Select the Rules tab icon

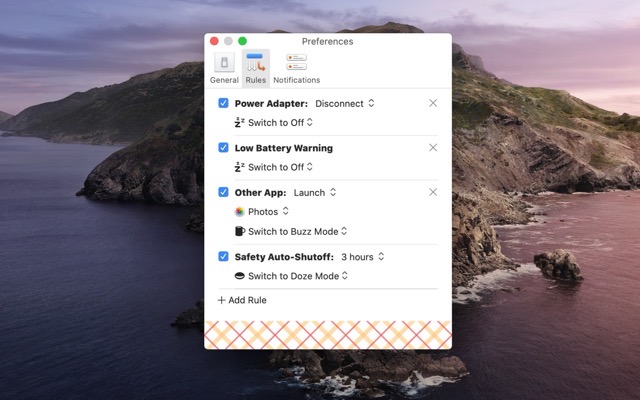[255, 68]
